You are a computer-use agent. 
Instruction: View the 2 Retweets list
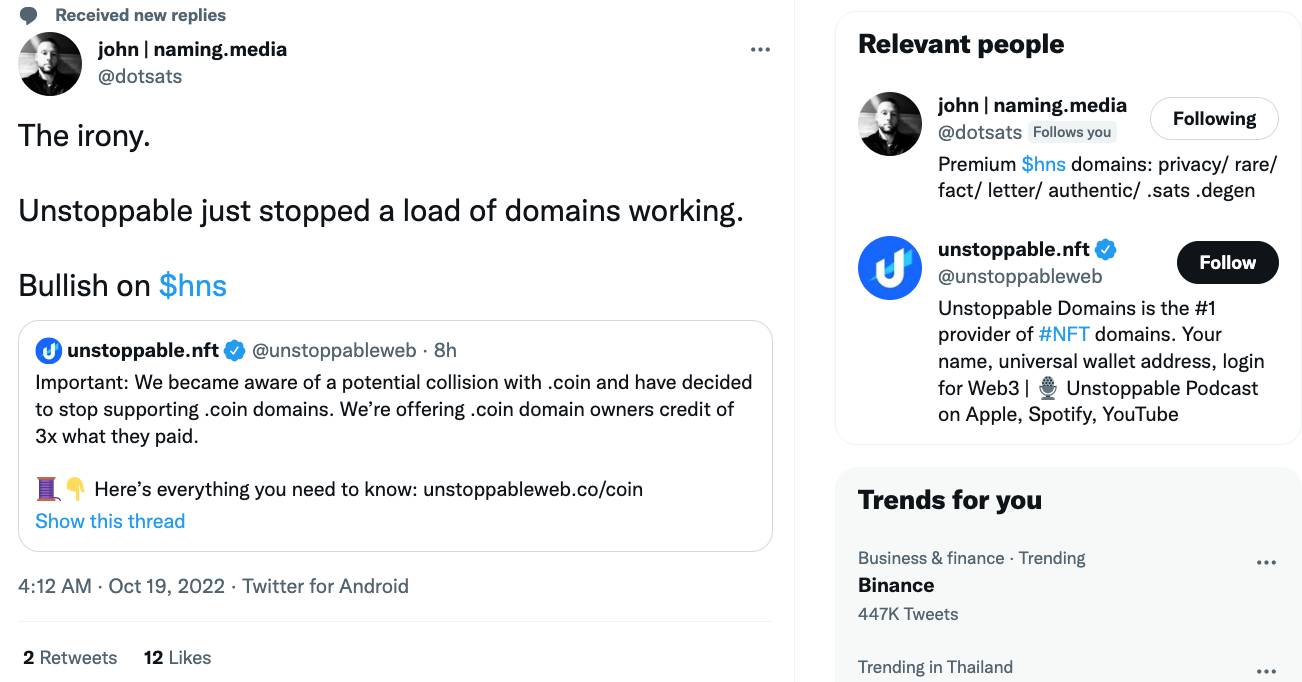click(x=70, y=657)
